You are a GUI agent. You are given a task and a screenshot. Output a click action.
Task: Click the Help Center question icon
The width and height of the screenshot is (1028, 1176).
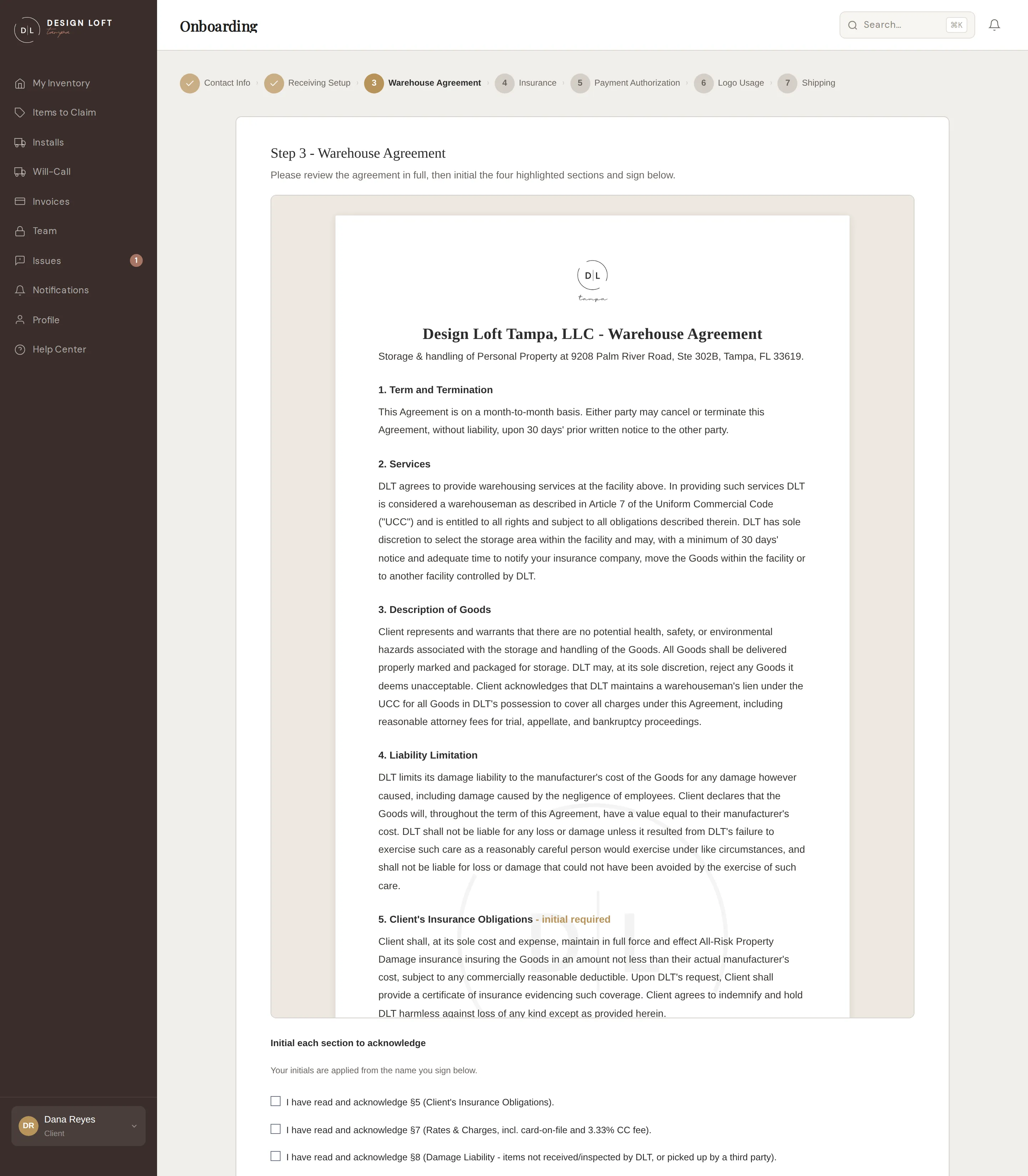tap(20, 349)
